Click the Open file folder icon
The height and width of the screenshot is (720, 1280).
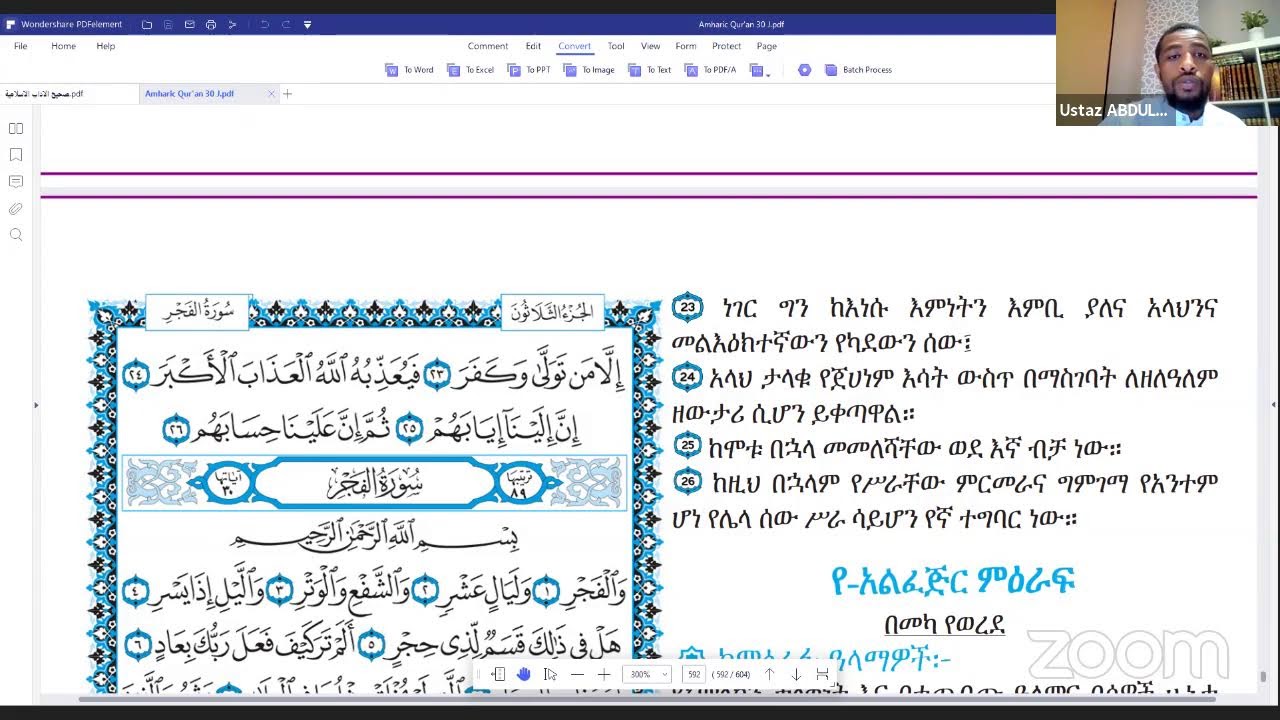coord(147,24)
